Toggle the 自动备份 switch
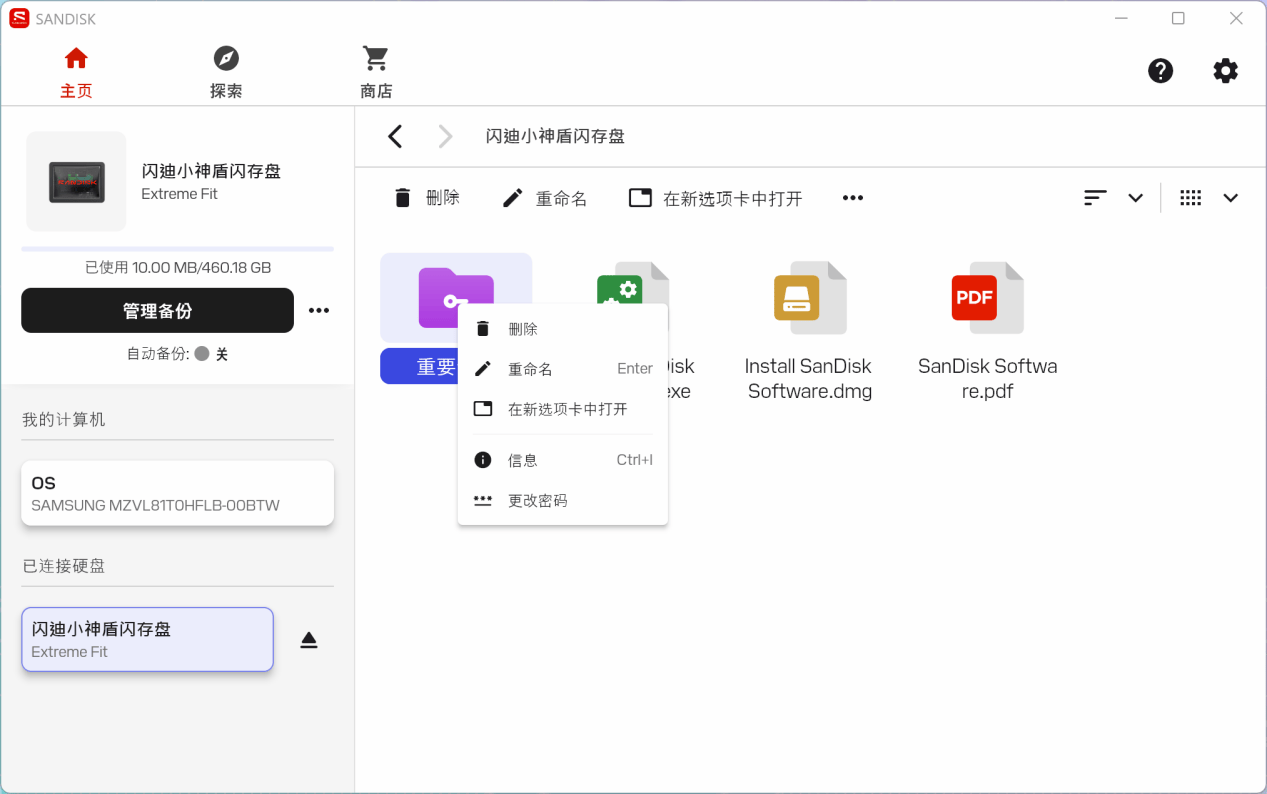 point(202,354)
